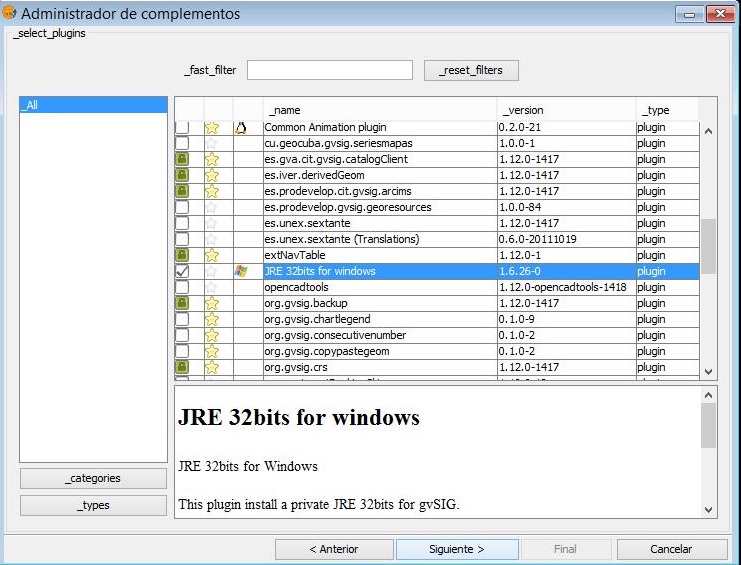The width and height of the screenshot is (741, 565).
Task: Click the plugin list scrollbar thumb
Action: coord(708,246)
